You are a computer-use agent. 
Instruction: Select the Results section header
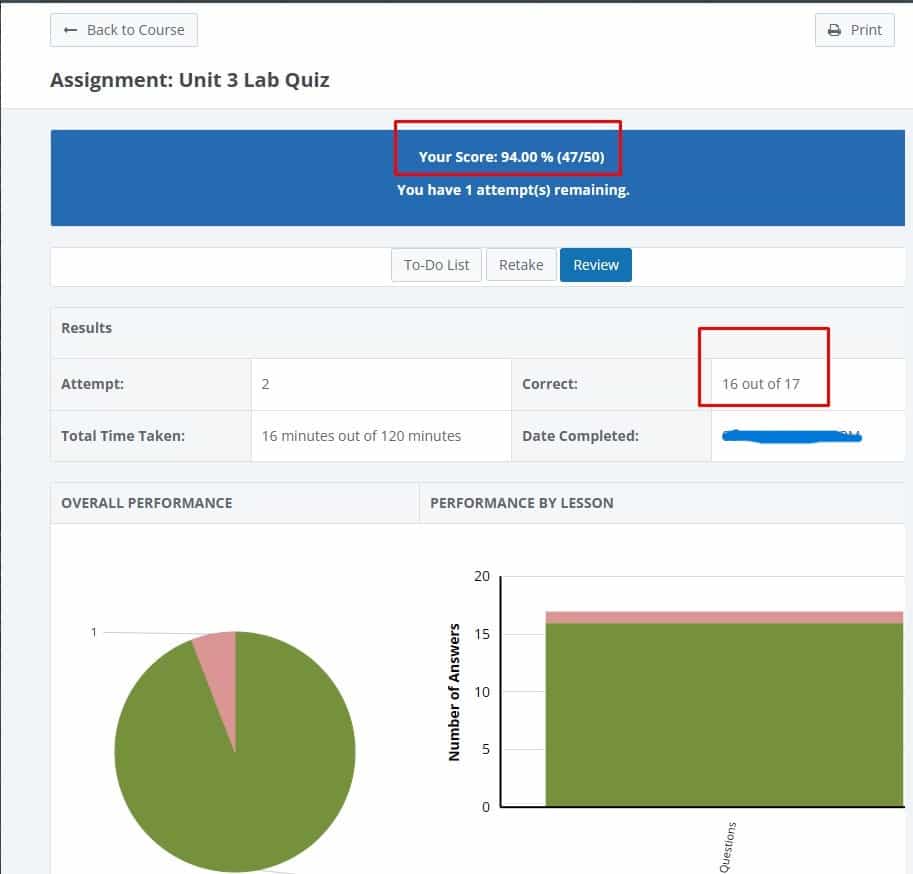point(87,328)
